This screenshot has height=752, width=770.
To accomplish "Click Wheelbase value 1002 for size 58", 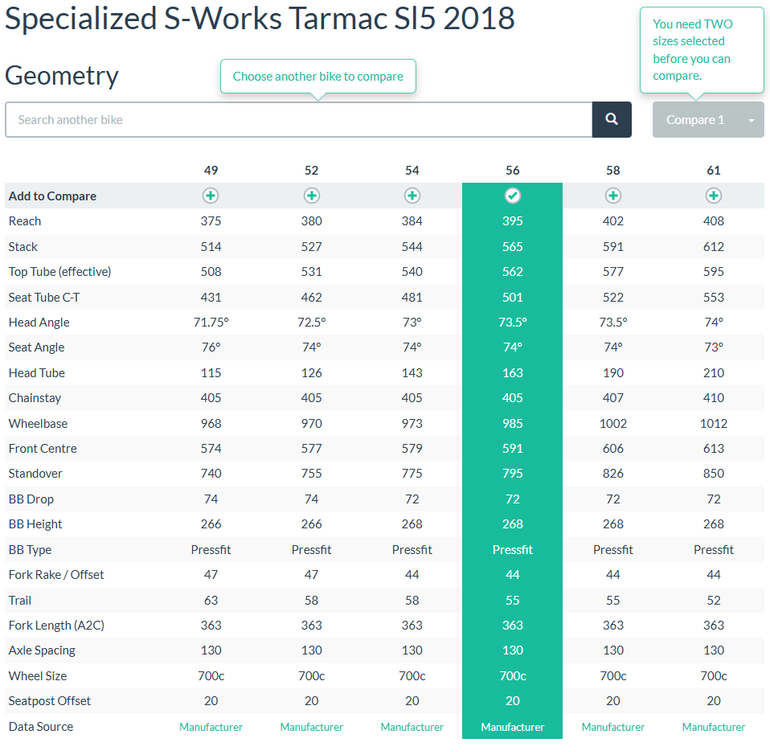I will (x=613, y=423).
